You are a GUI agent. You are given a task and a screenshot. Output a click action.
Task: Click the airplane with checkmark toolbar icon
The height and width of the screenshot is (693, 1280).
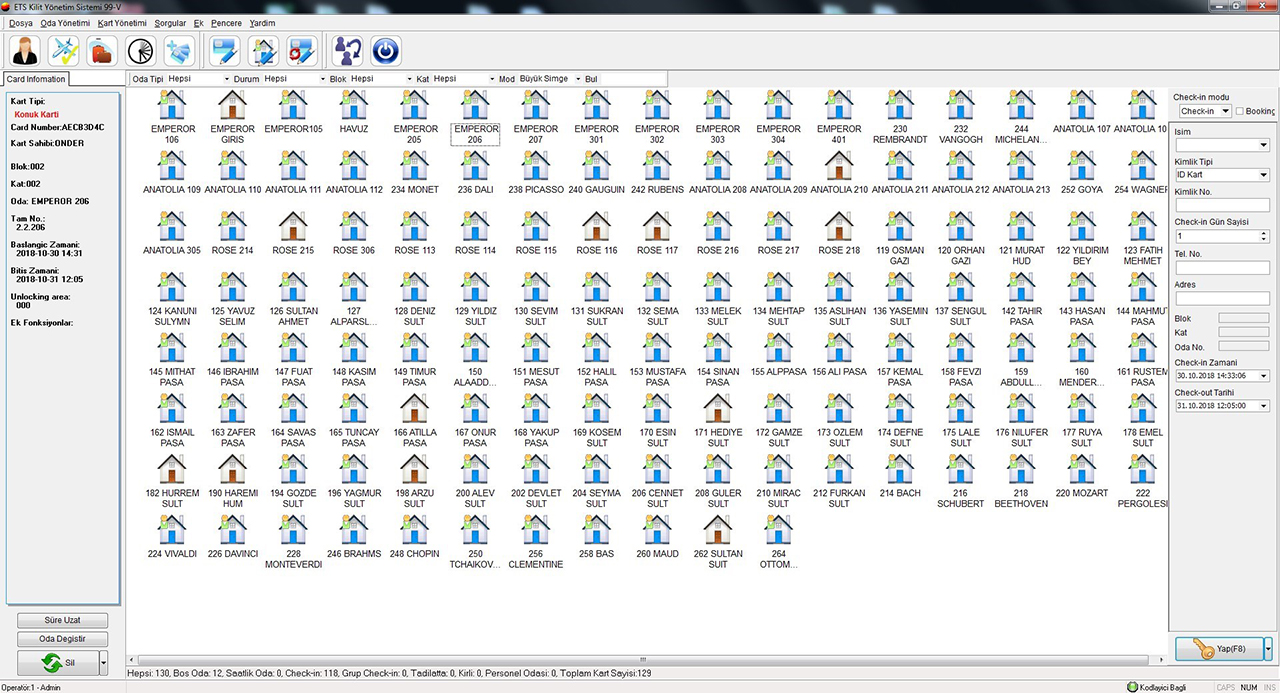click(63, 50)
